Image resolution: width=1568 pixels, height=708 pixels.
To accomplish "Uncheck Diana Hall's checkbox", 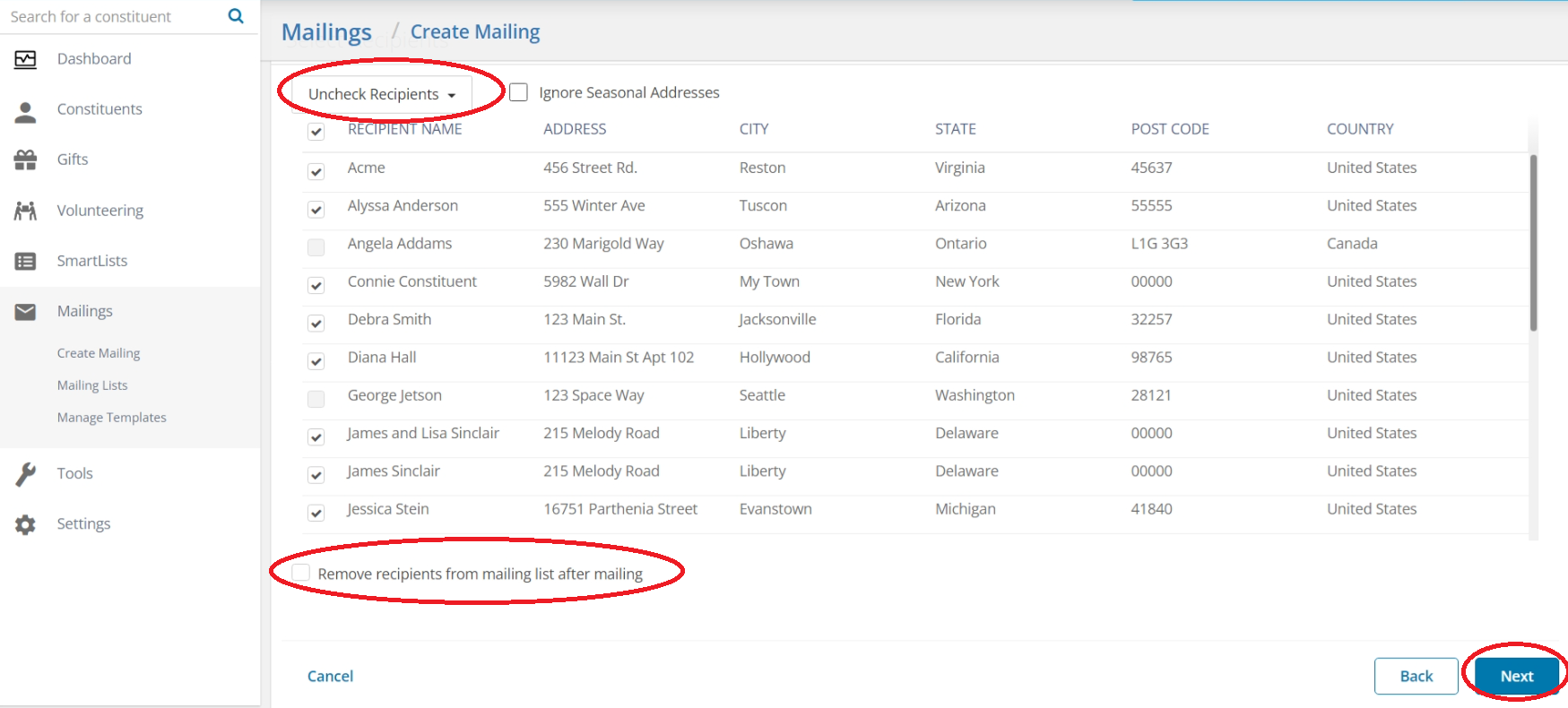I will [x=316, y=361].
